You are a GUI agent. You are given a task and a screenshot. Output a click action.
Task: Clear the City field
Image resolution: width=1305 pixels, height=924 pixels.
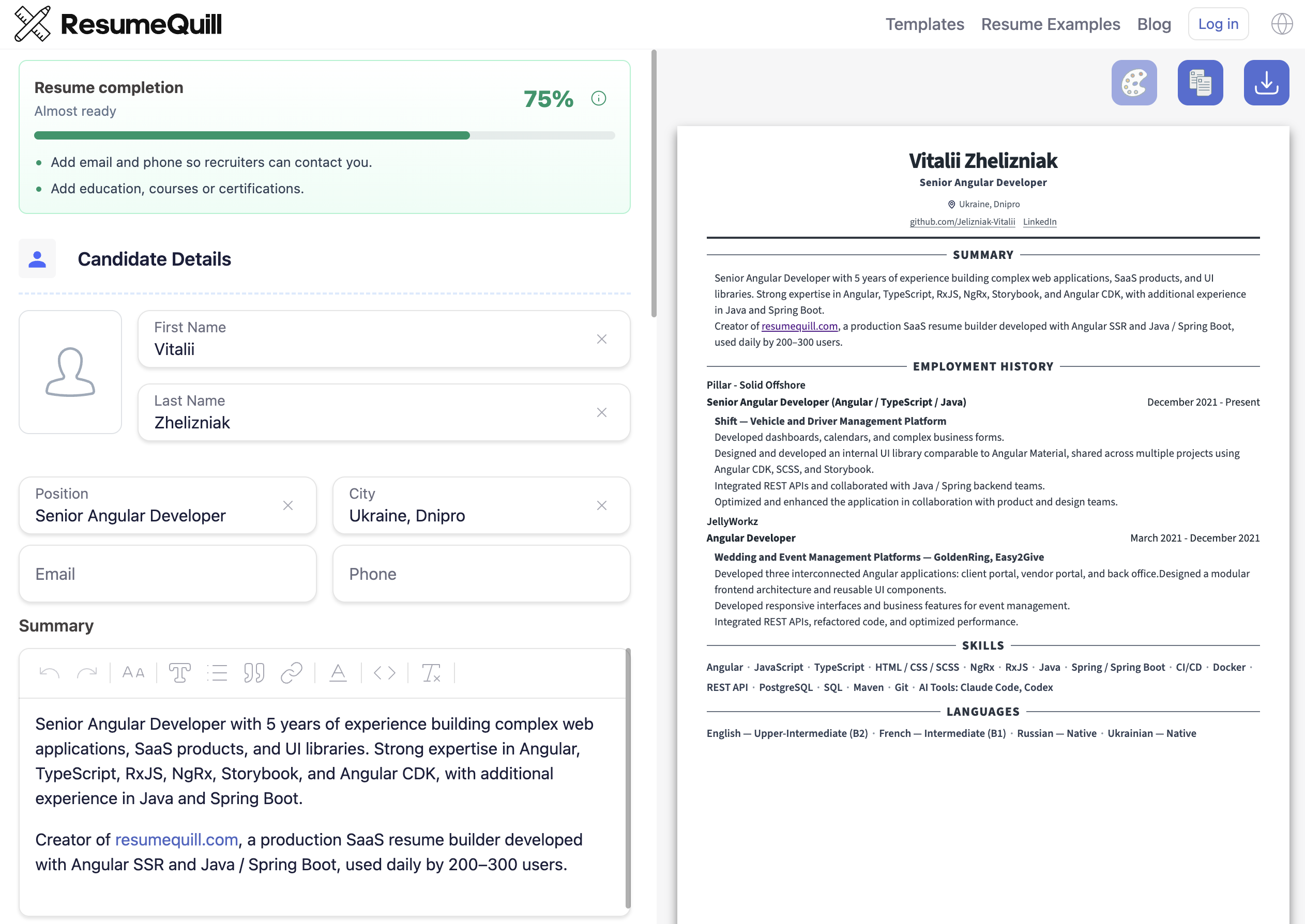pos(601,506)
